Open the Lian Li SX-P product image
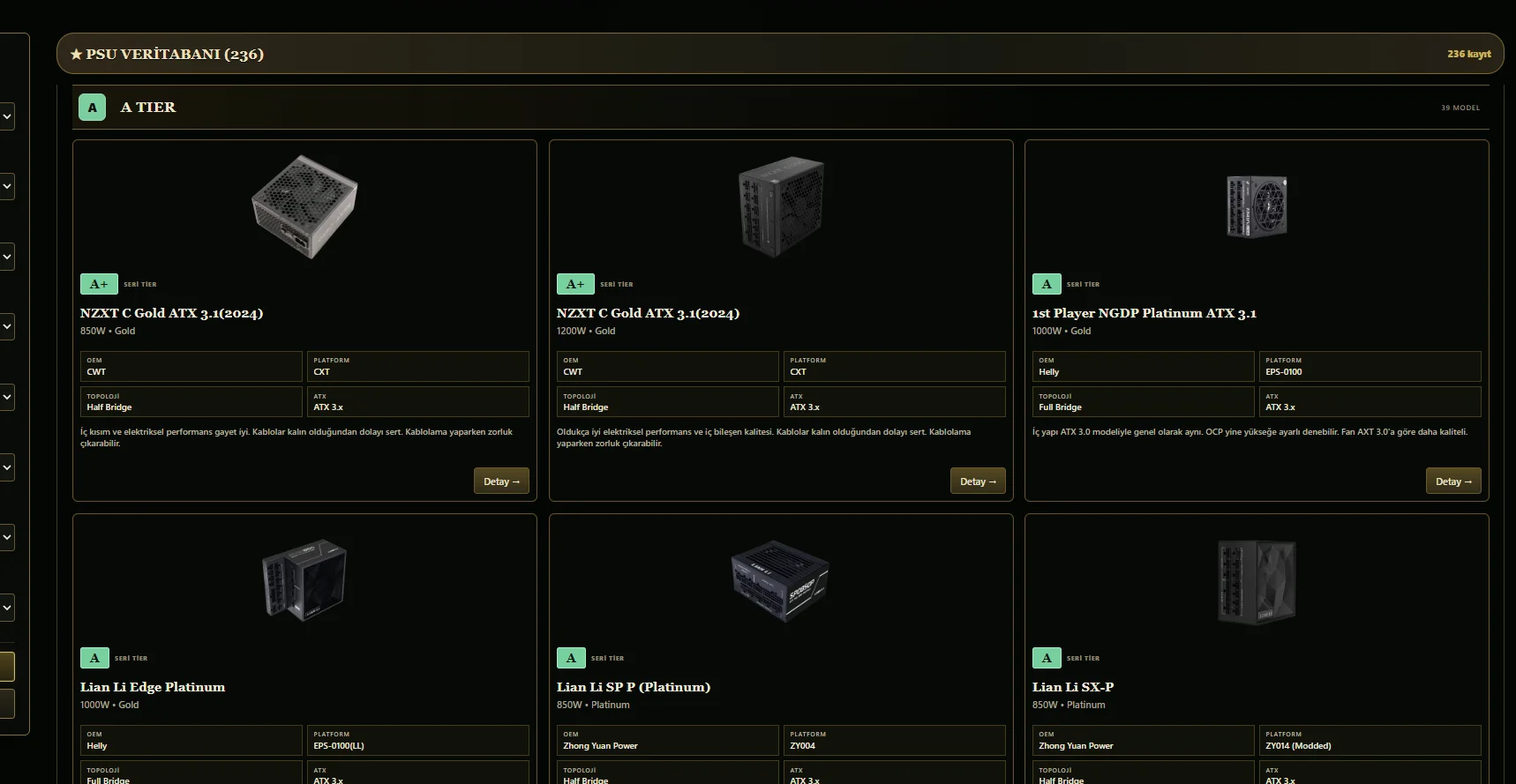The height and width of the screenshot is (784, 1516). 1257,582
